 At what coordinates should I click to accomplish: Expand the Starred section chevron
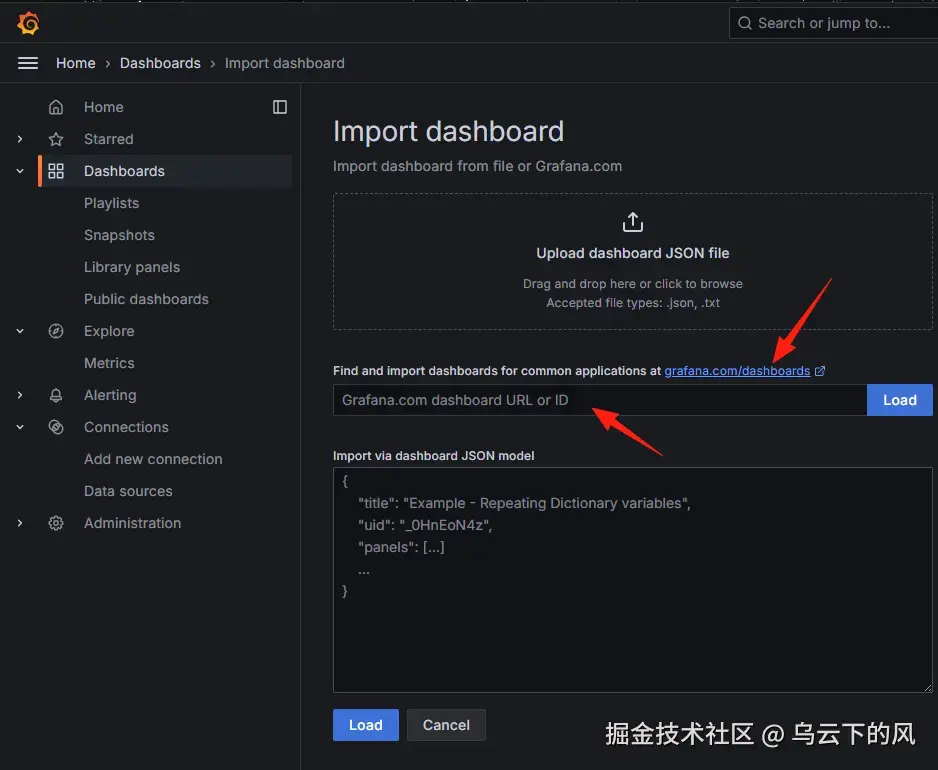click(20, 139)
